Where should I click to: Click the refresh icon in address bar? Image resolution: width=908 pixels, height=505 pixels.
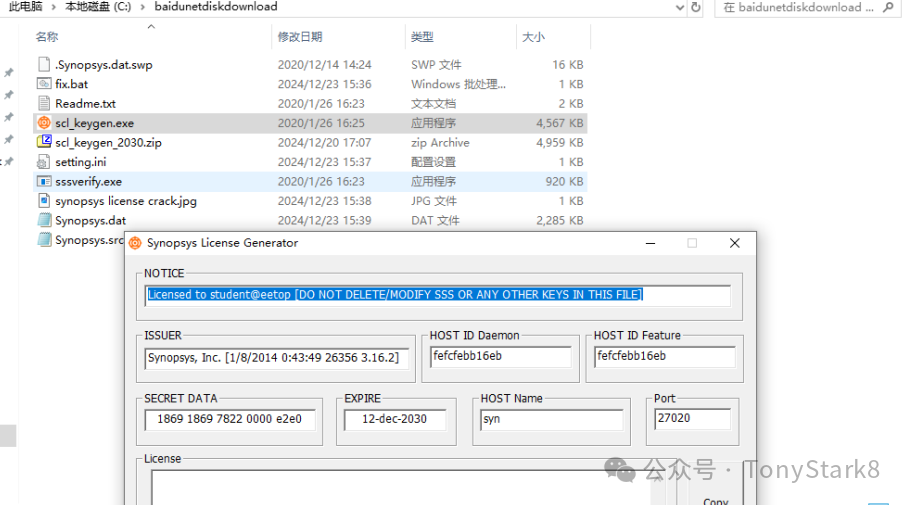(696, 8)
